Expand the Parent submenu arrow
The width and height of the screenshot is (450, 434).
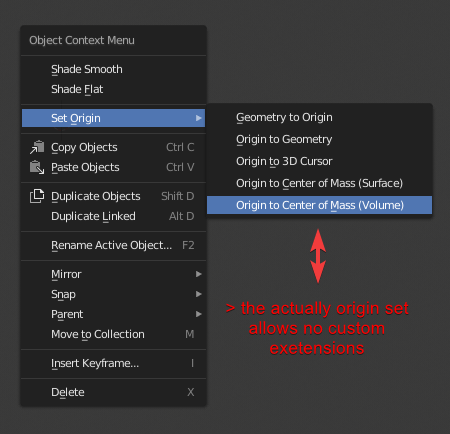click(199, 314)
